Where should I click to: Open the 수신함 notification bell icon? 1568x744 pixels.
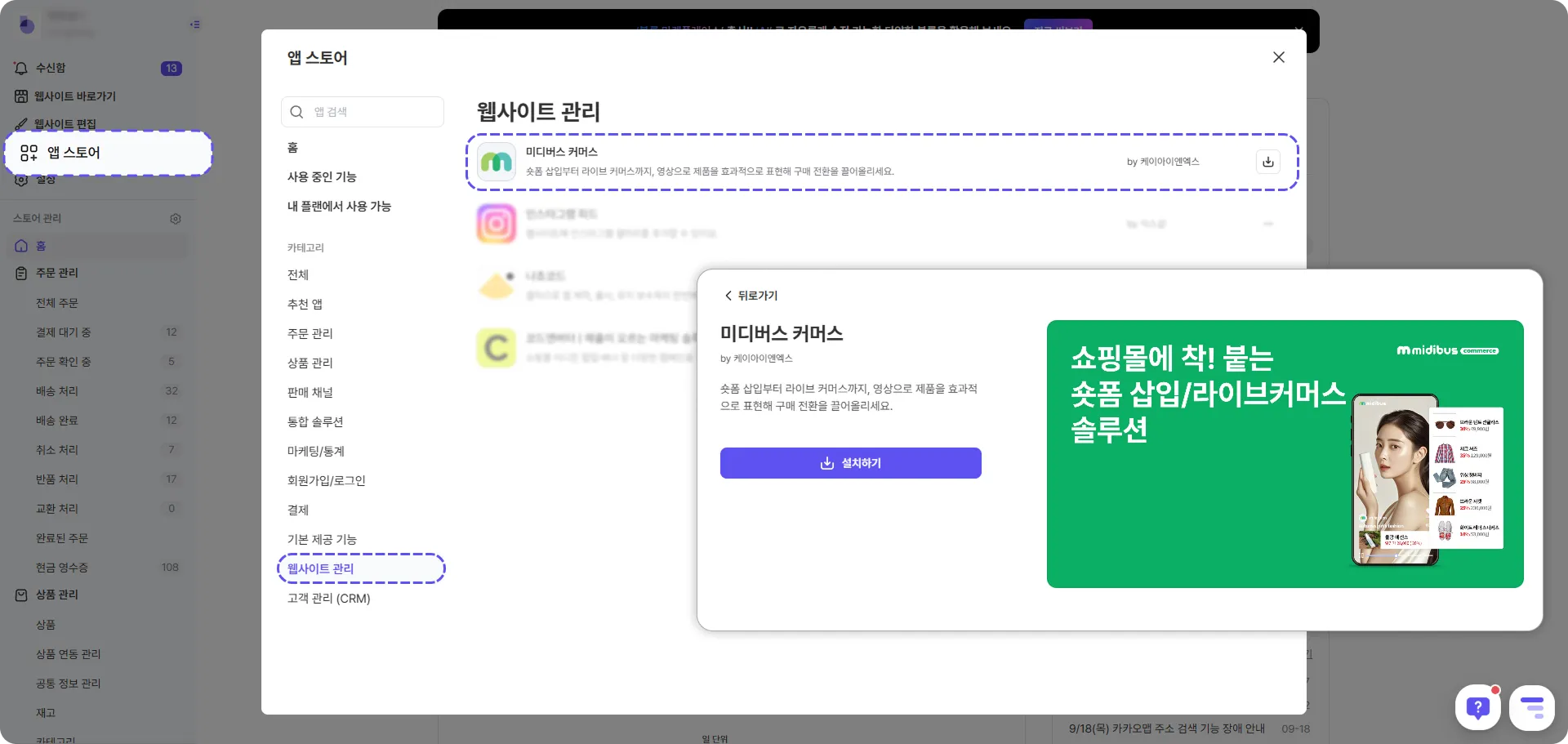coord(20,68)
